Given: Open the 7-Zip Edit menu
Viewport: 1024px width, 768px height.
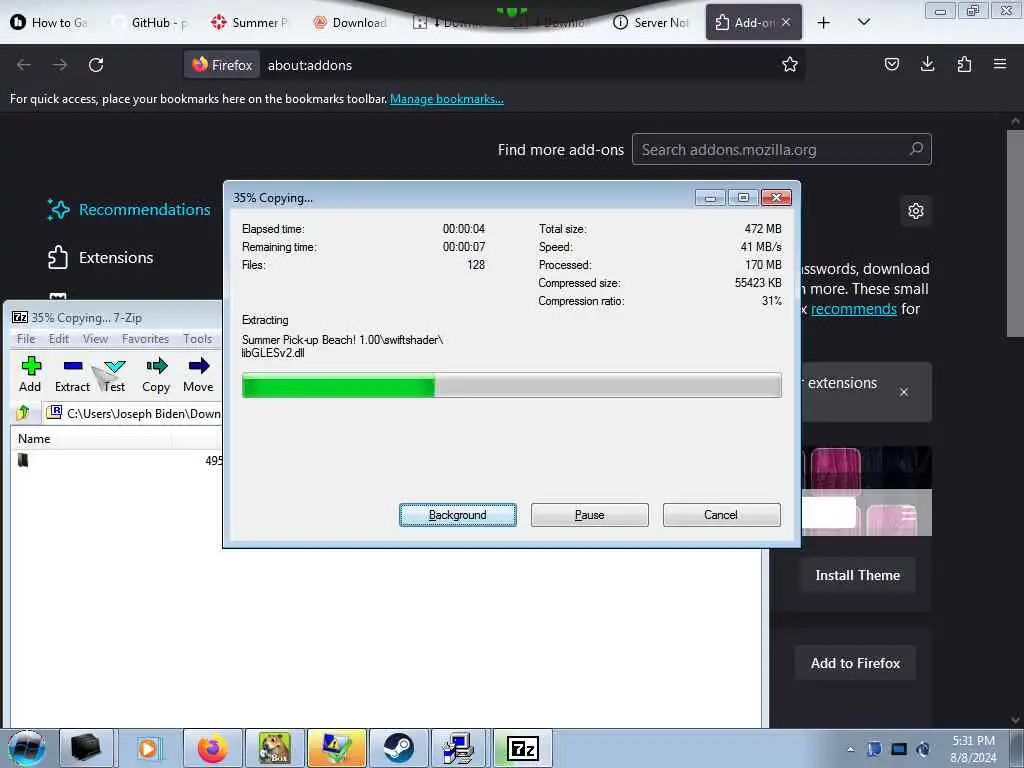Looking at the screenshot, I should [x=59, y=338].
